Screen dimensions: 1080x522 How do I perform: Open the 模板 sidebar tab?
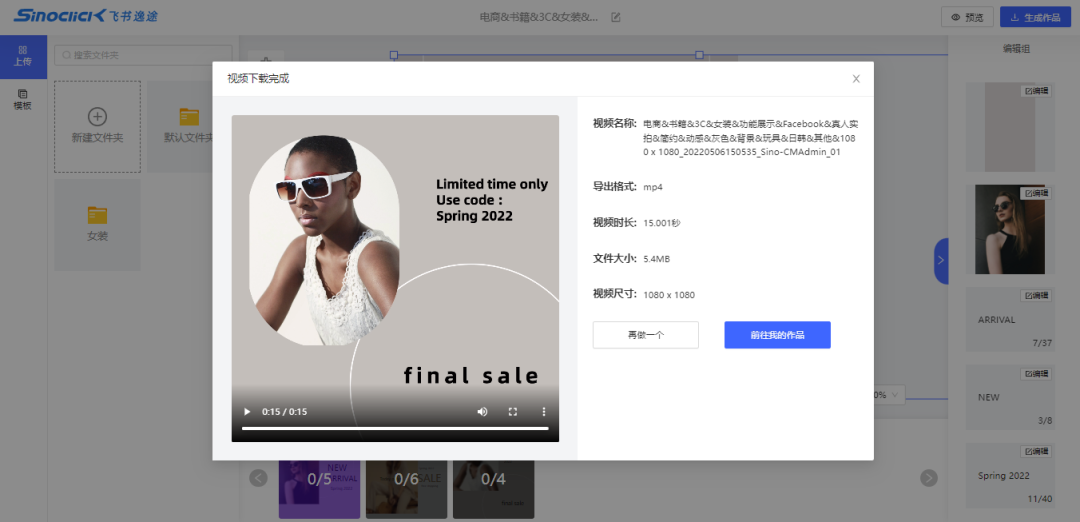click(23, 100)
